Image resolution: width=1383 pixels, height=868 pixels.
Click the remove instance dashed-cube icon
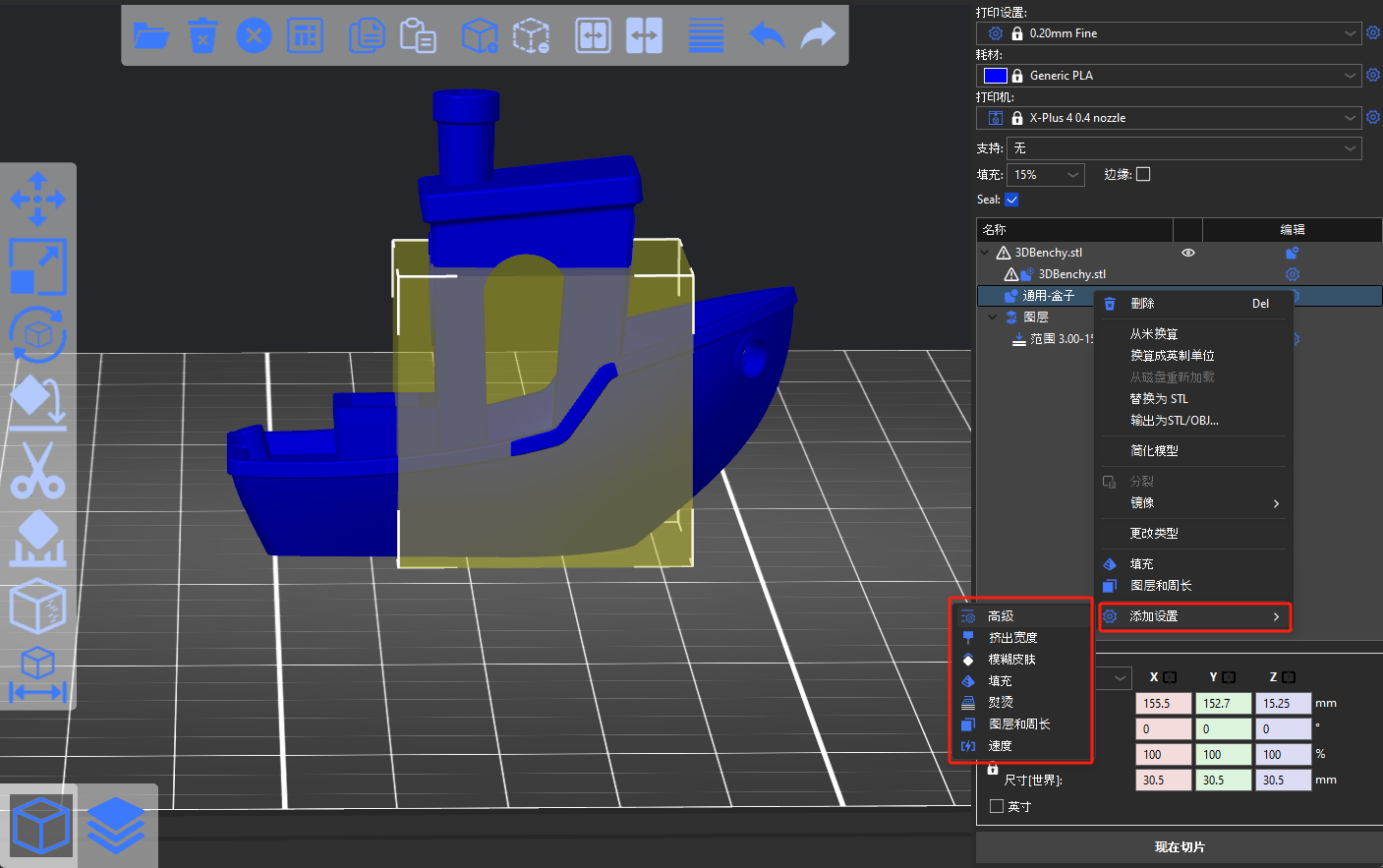pos(531,36)
